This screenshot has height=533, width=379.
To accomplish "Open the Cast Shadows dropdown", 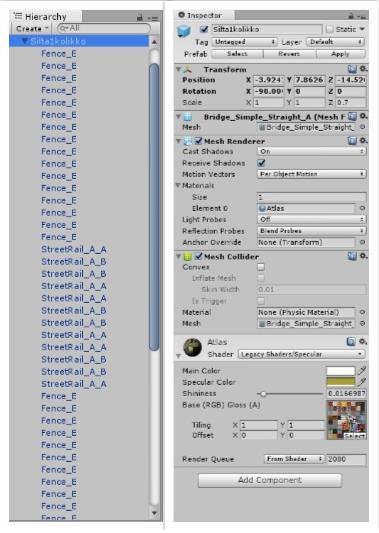I will pos(312,151).
